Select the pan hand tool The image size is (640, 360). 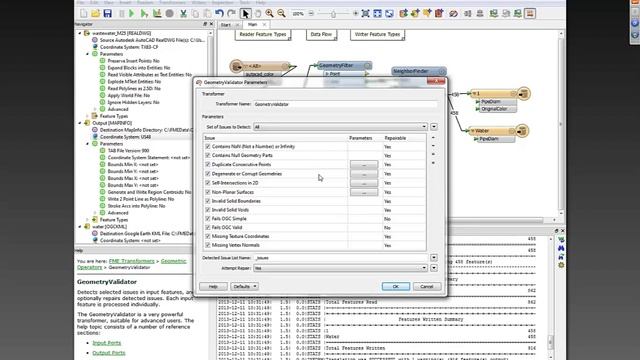pyautogui.click(x=258, y=13)
